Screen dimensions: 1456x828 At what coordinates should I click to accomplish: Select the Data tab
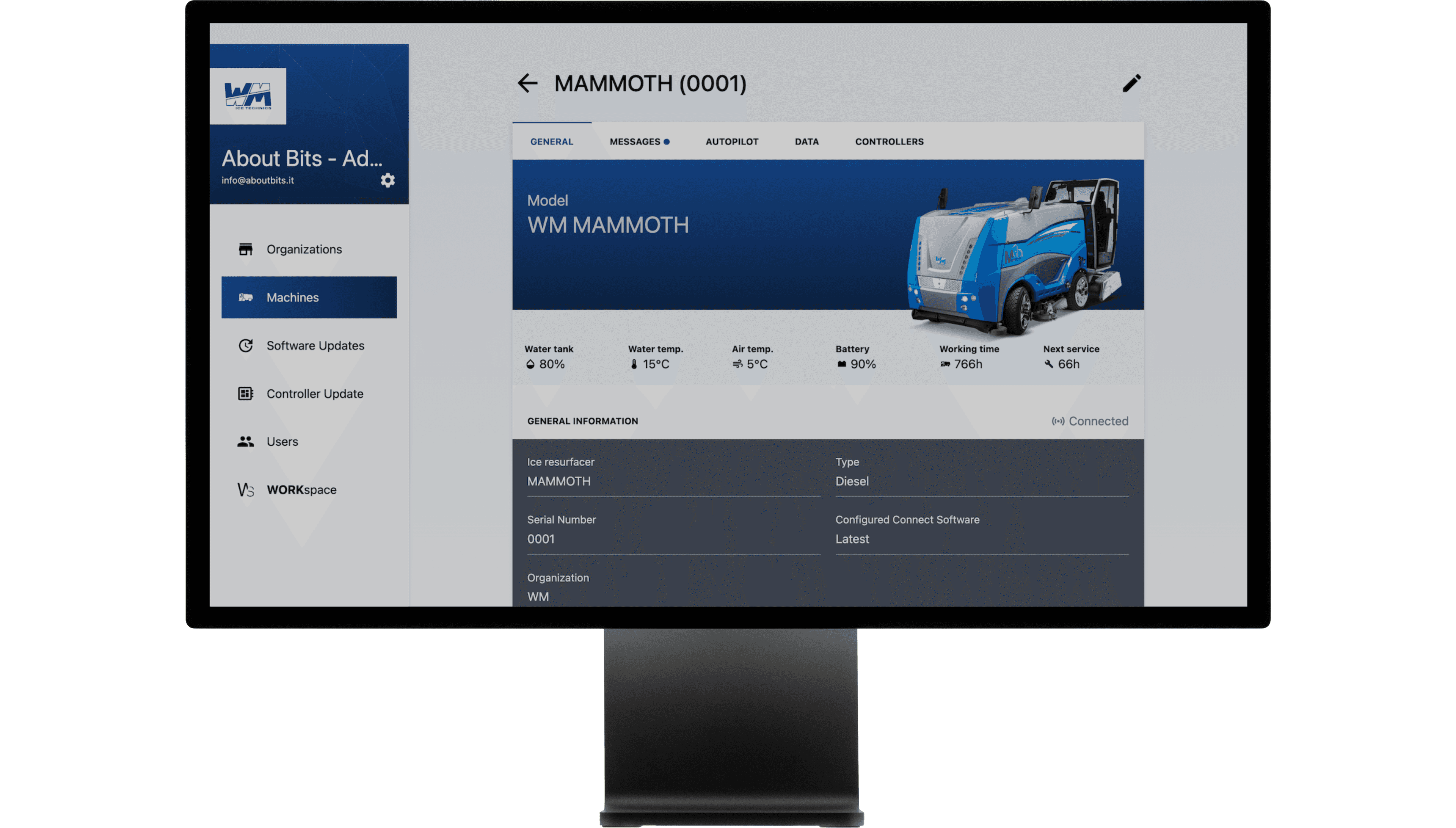click(806, 142)
